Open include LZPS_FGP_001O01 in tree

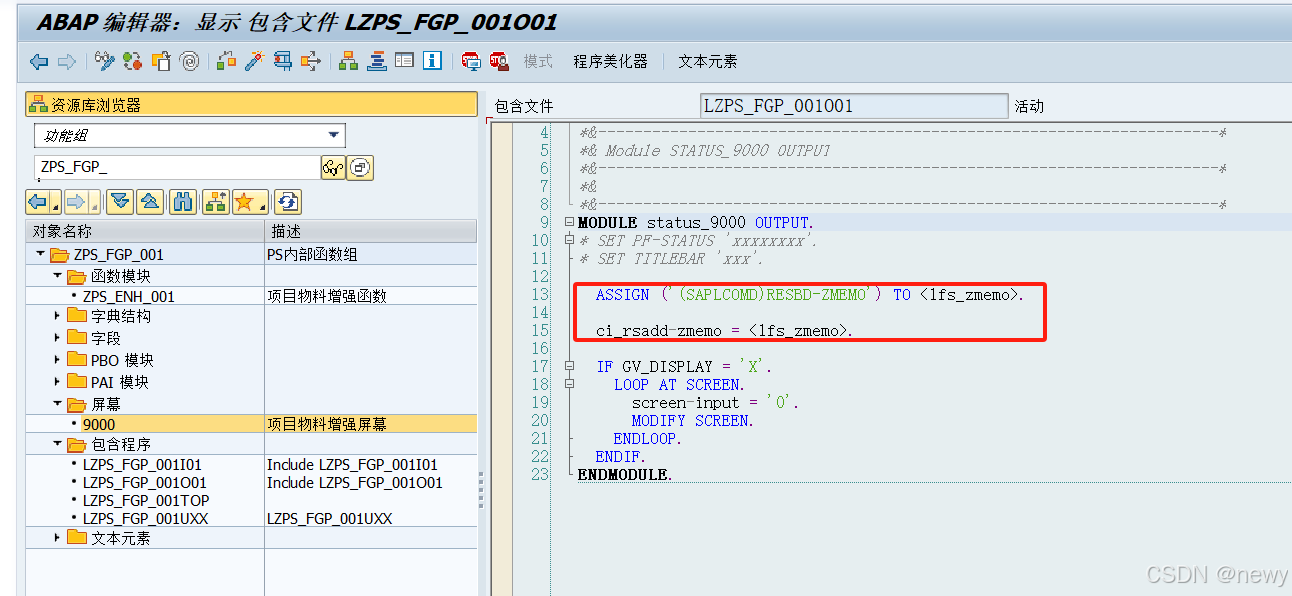[x=145, y=483]
